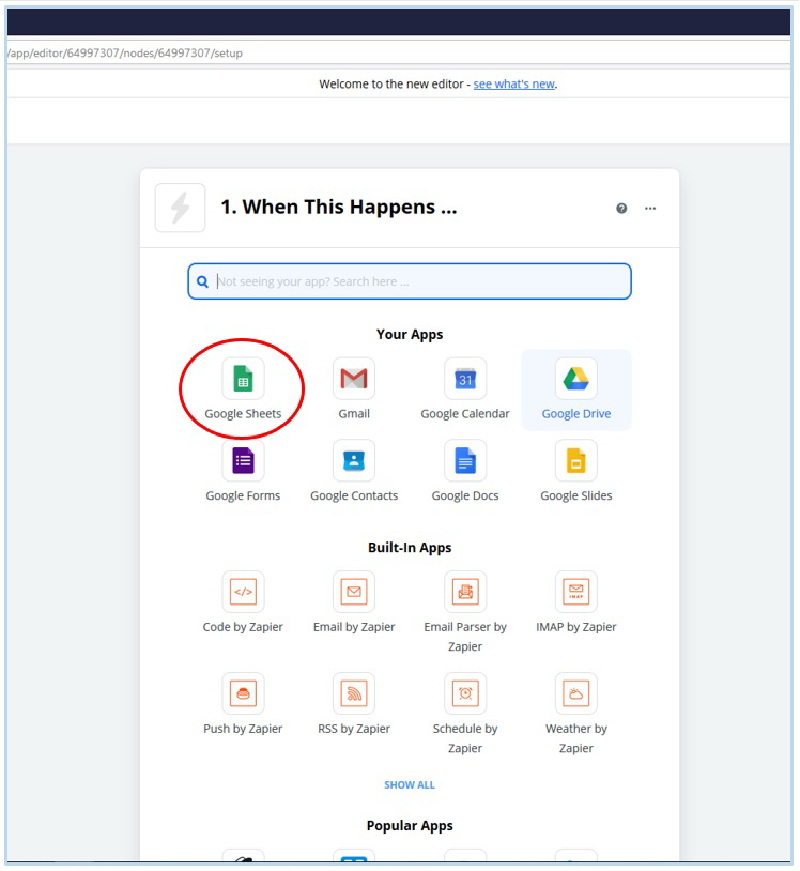The width and height of the screenshot is (800, 871).
Task: Pick the Google Docs app icon
Action: tap(466, 460)
